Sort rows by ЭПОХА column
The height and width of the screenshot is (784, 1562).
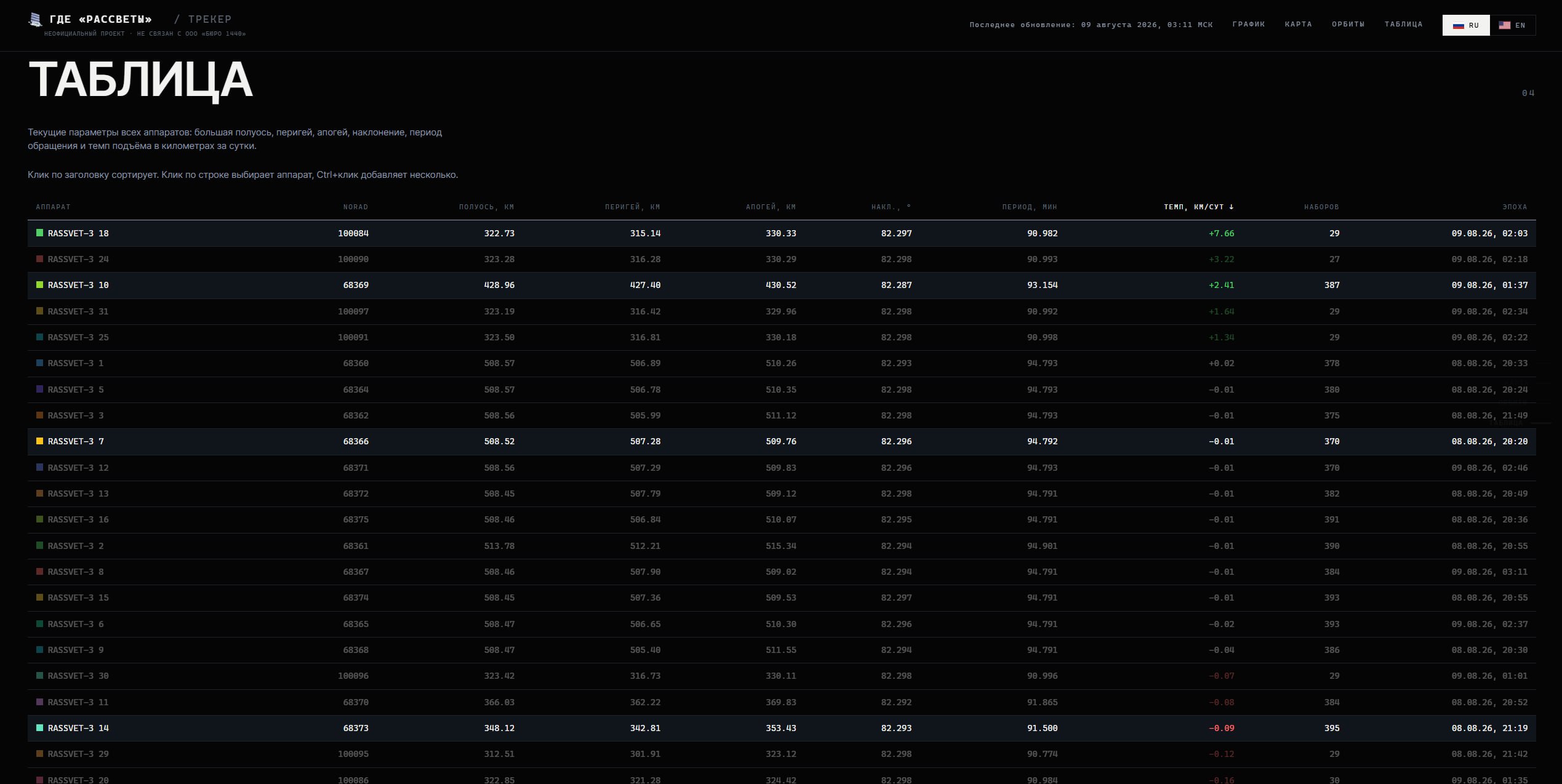[x=1515, y=207]
